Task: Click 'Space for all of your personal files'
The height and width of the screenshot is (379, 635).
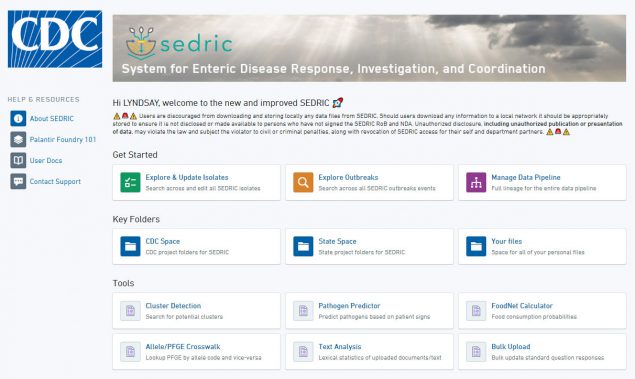Action: pos(538,252)
